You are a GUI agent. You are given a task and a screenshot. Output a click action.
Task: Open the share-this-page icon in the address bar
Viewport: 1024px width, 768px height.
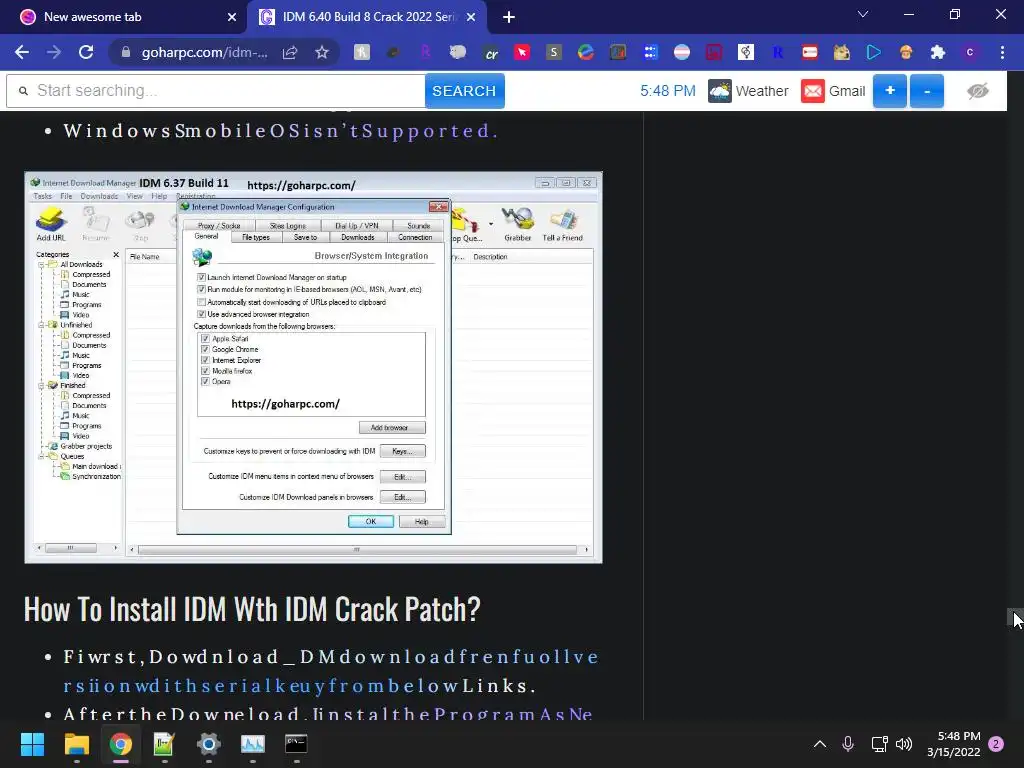[x=290, y=53]
